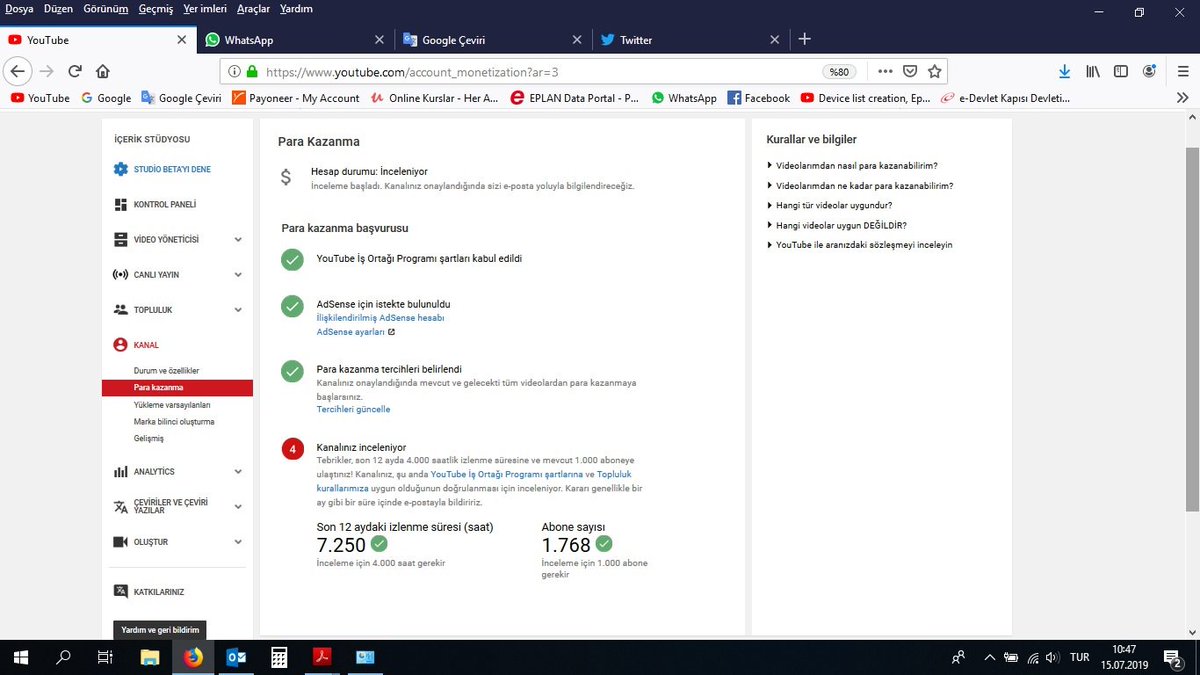Open the Calculator from the taskbar

(280, 657)
